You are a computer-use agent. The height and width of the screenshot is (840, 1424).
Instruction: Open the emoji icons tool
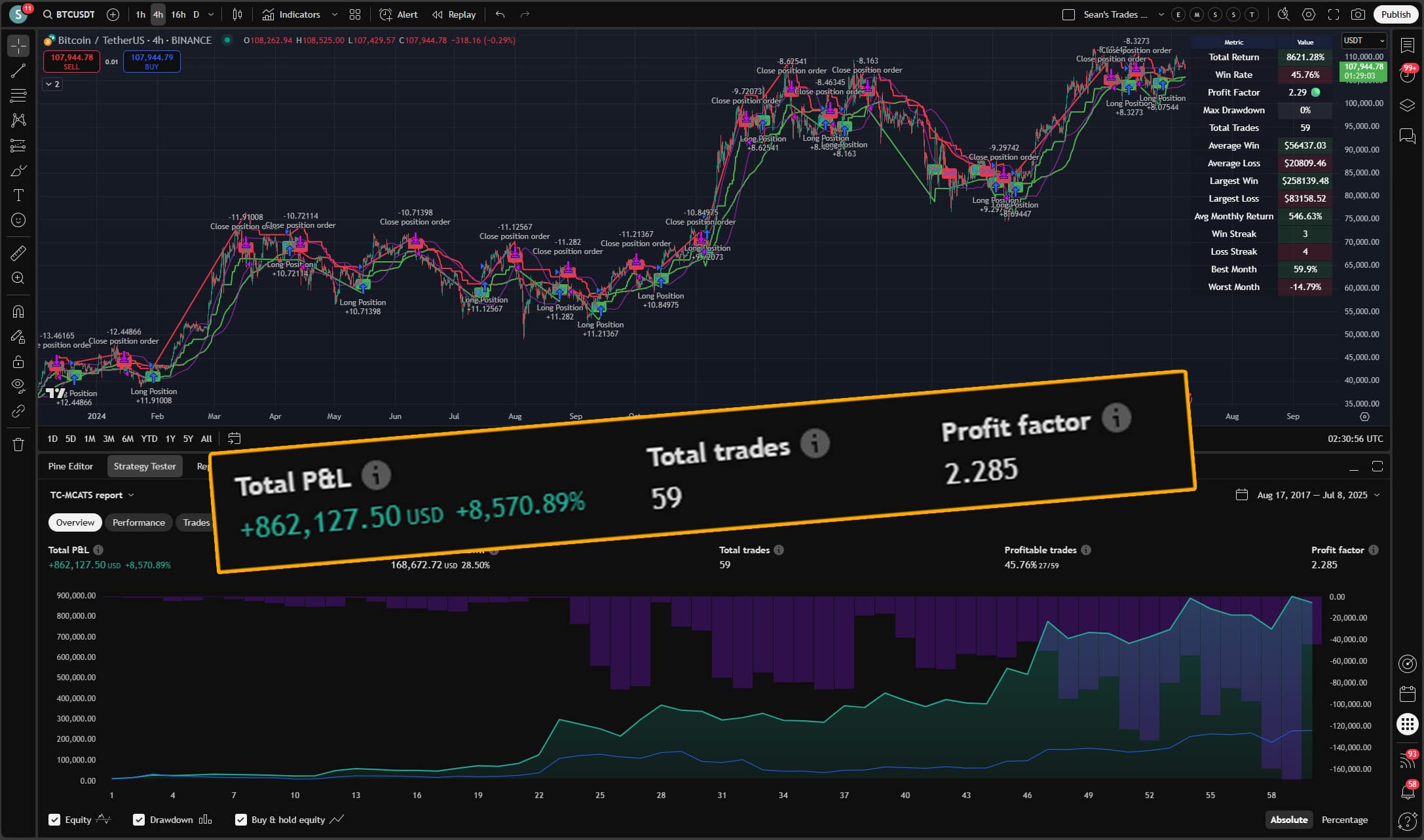tap(18, 220)
